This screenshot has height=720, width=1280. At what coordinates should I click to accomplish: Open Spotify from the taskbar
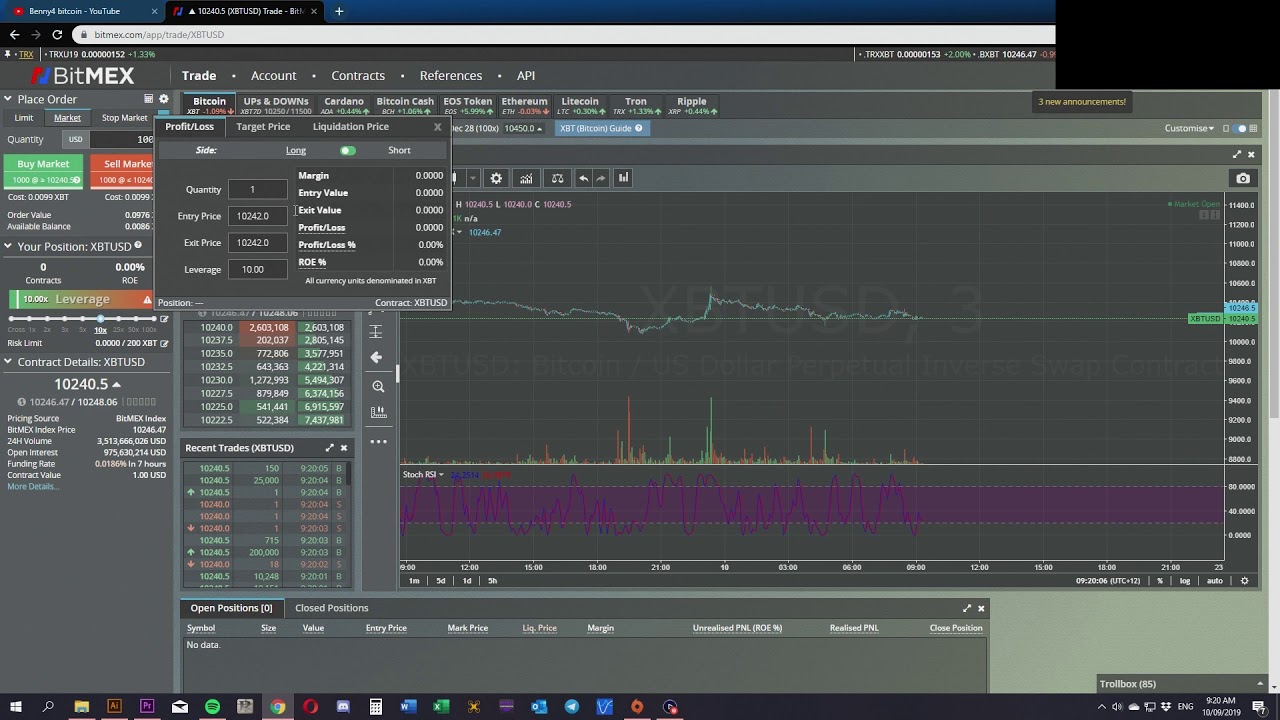pyautogui.click(x=212, y=707)
